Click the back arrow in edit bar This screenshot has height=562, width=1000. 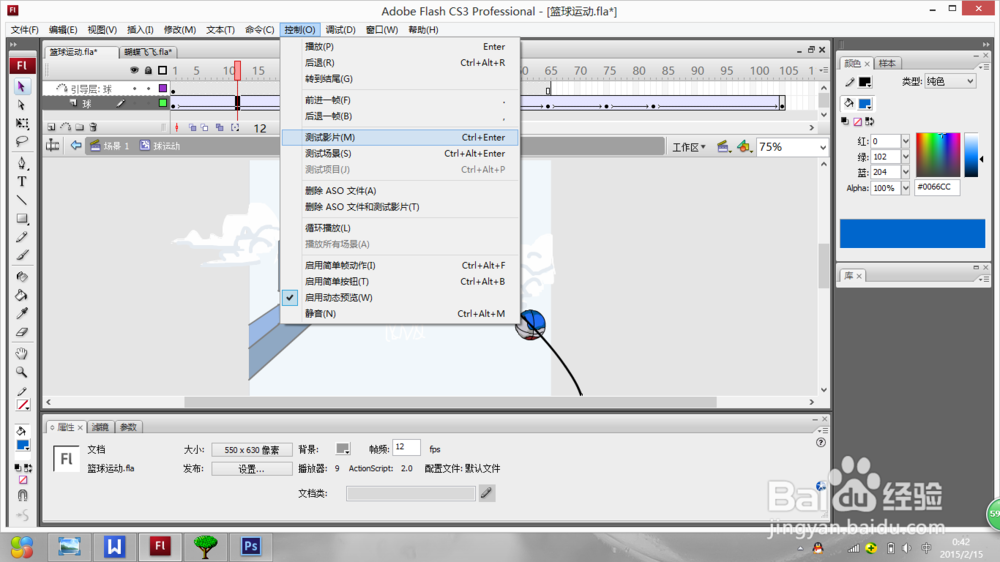point(76,145)
